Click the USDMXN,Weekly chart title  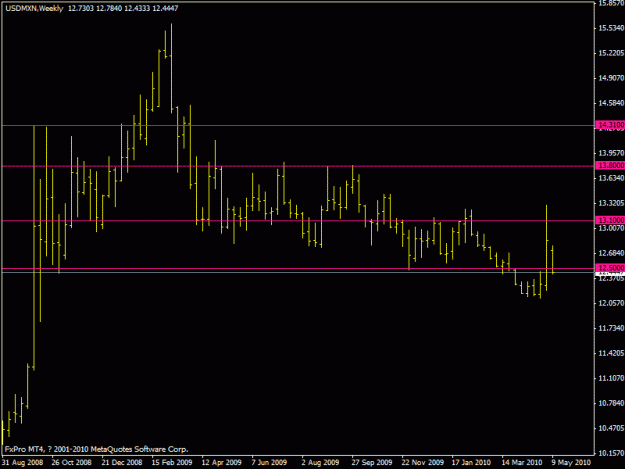tap(34, 8)
